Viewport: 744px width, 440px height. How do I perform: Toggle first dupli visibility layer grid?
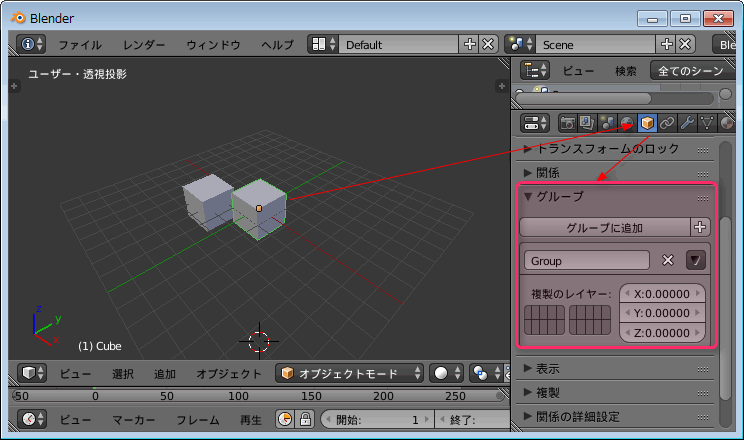point(544,320)
